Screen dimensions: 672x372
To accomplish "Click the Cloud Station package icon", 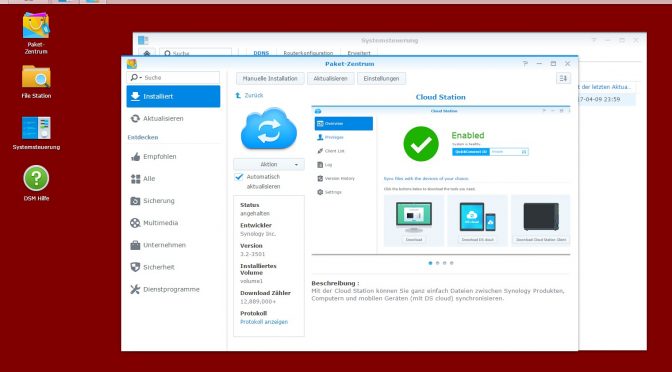I will (x=269, y=128).
